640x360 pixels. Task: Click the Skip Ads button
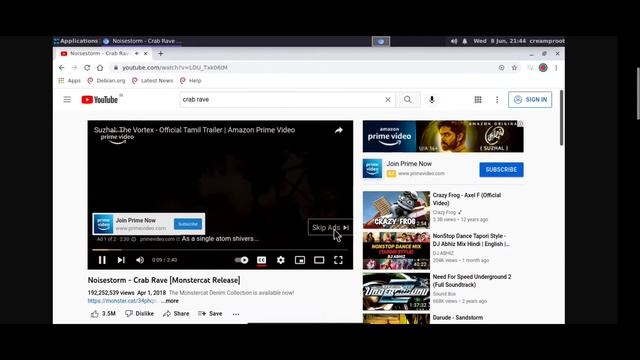(330, 227)
